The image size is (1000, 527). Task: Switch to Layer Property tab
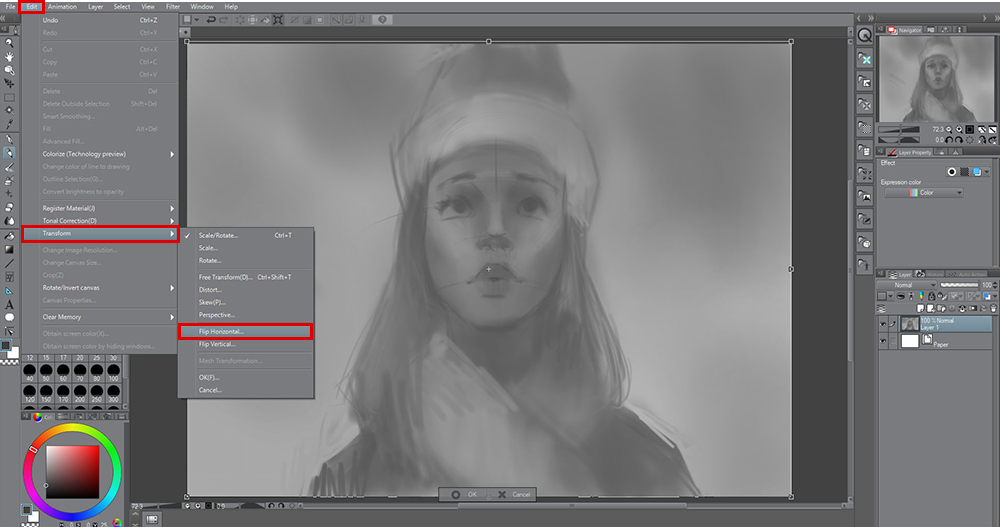click(x=910, y=152)
